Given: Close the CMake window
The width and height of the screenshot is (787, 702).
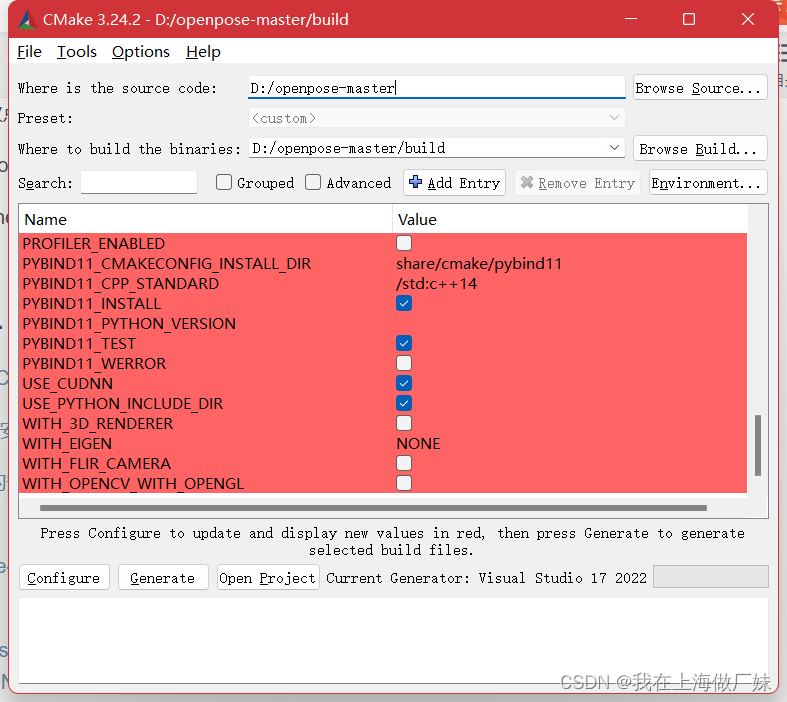Looking at the screenshot, I should tap(748, 19).
